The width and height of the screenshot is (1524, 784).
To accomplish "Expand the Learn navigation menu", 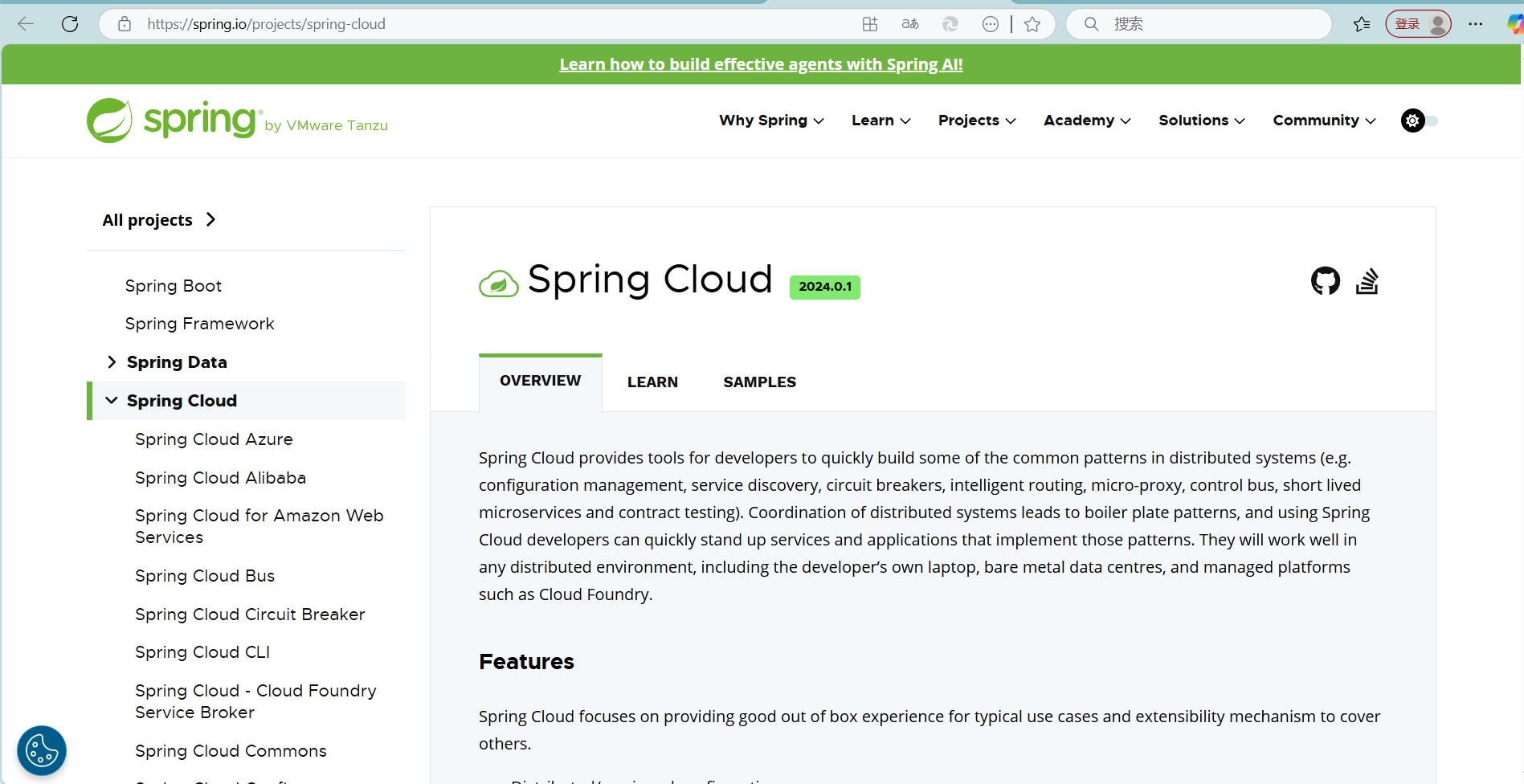I will tap(881, 120).
